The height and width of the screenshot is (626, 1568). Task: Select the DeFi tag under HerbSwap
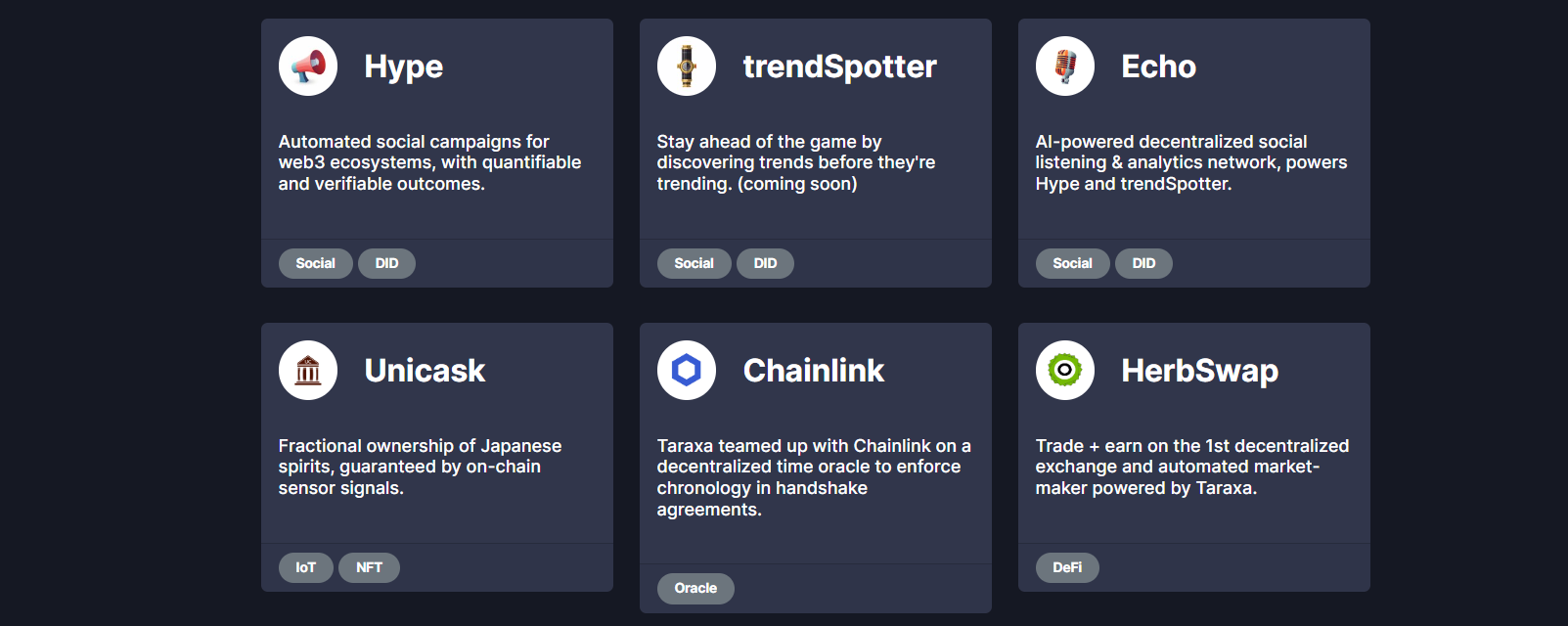[x=1067, y=567]
